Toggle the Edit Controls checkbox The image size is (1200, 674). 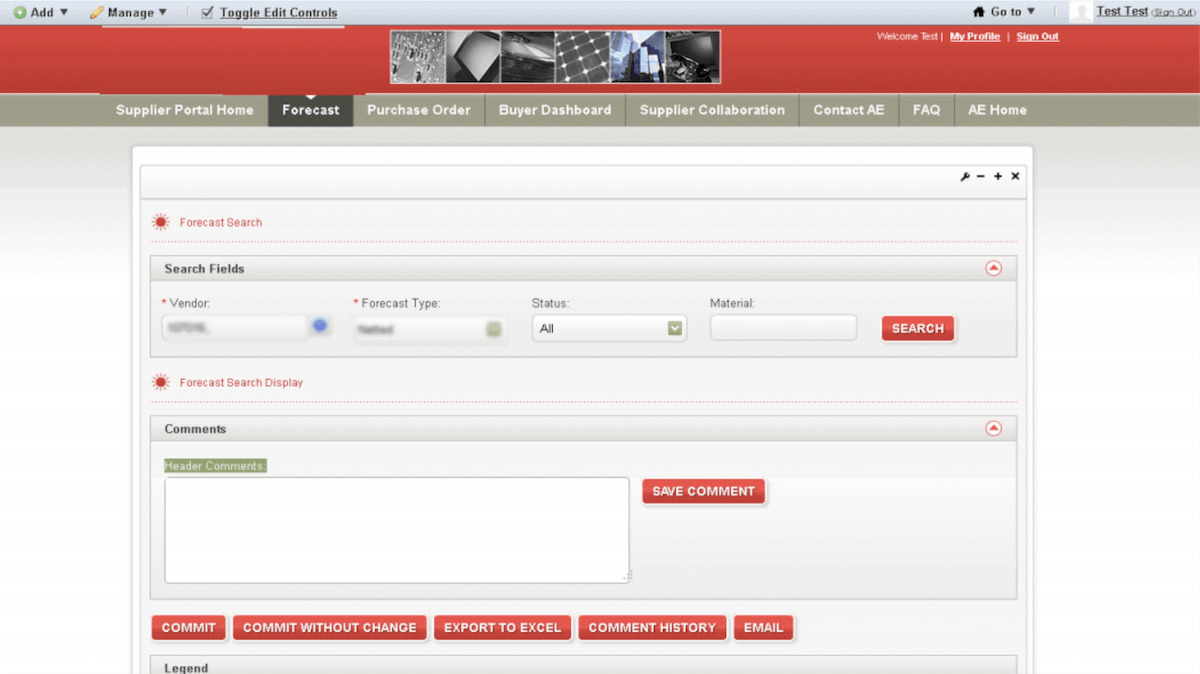(208, 13)
